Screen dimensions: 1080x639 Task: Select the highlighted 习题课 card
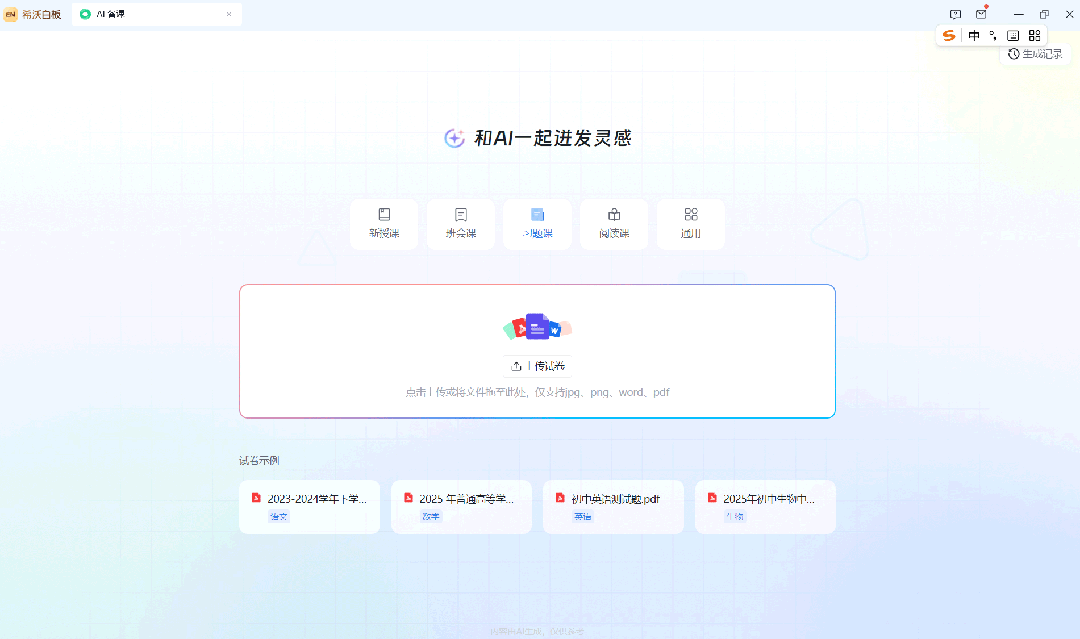(x=537, y=224)
